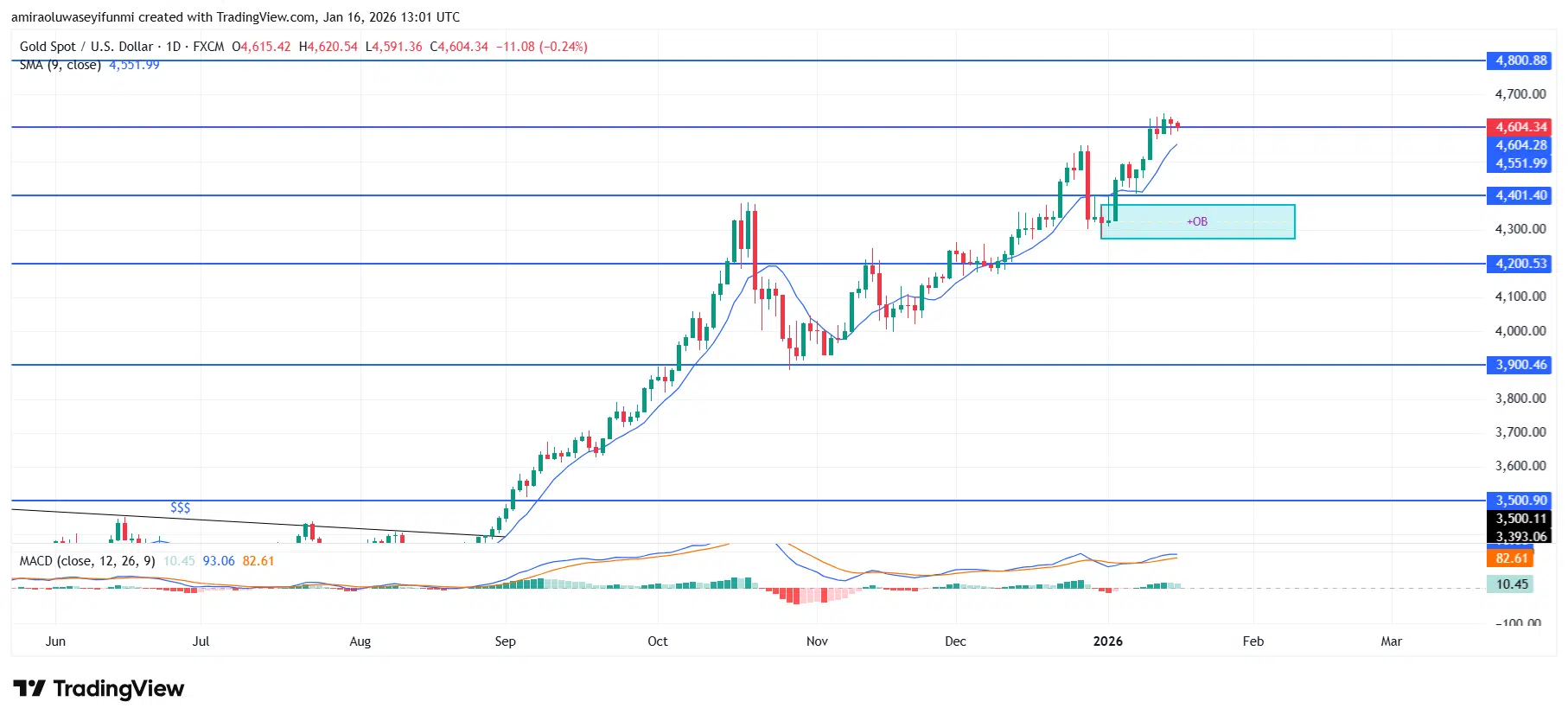Click the orange 82.61 MACD signal label
1568x721 pixels.
point(1512,558)
